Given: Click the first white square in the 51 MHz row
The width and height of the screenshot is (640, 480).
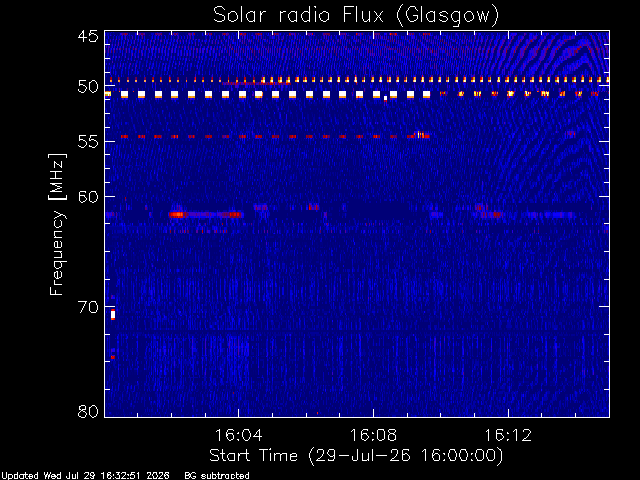Looking at the screenshot, I should [x=124, y=95].
